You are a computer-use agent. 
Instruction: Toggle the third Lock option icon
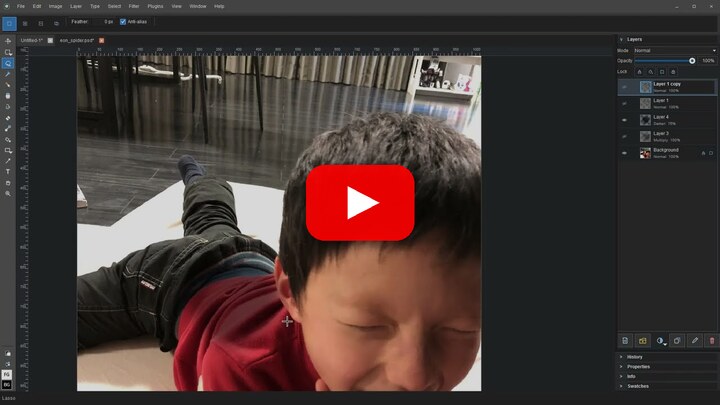point(662,72)
